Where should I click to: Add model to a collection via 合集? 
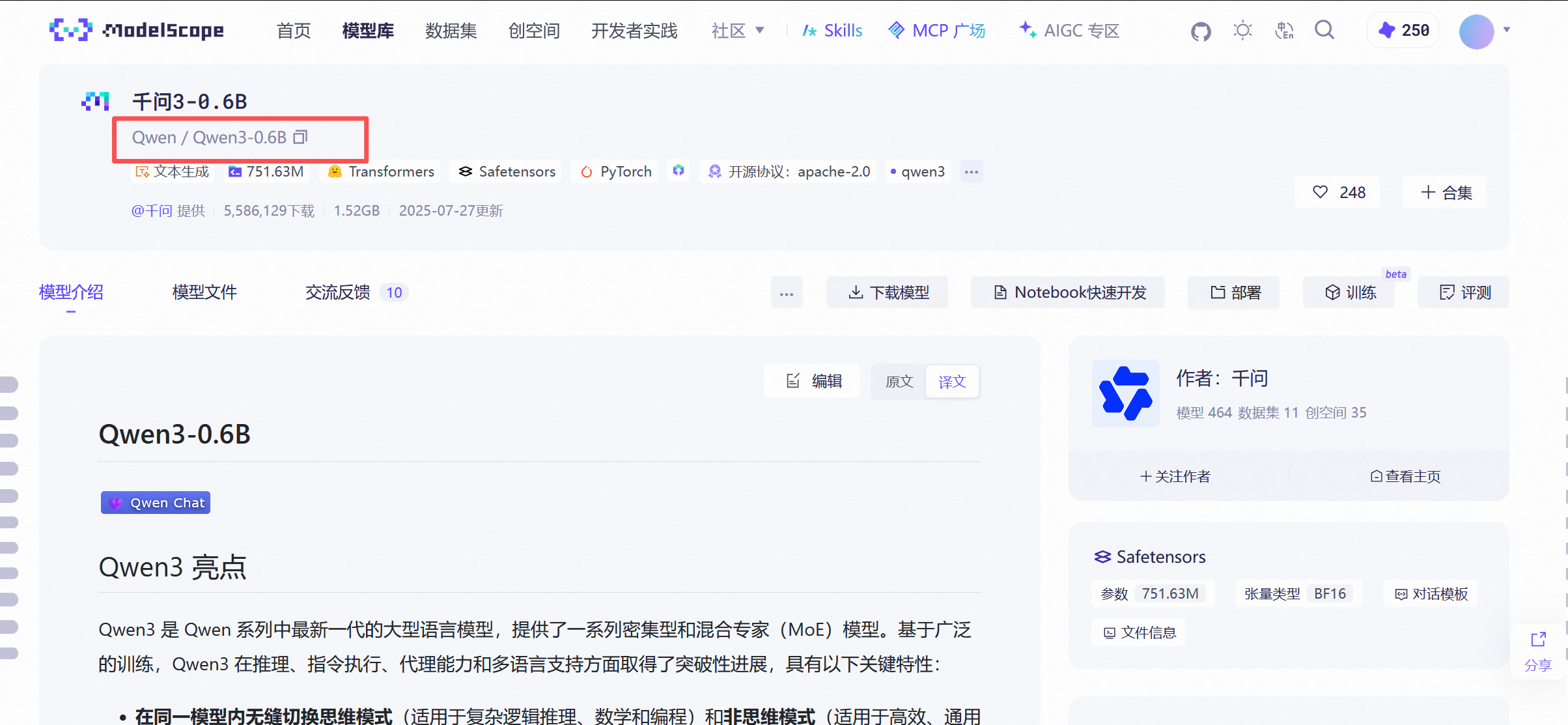coord(1445,192)
